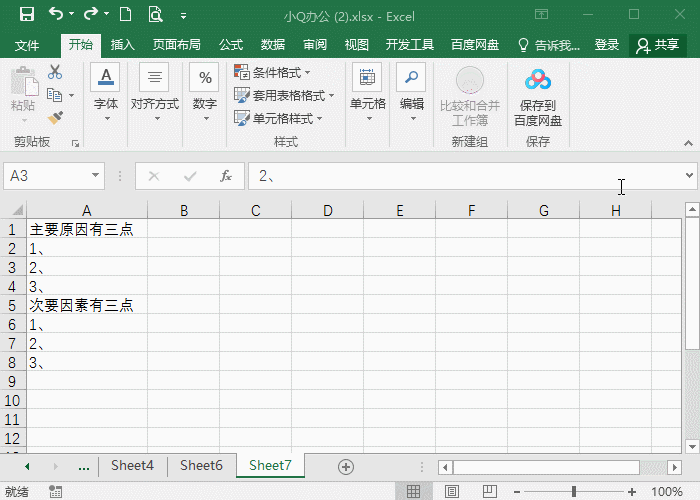Click the Sign in (登录) link
The image size is (700, 500).
607,45
